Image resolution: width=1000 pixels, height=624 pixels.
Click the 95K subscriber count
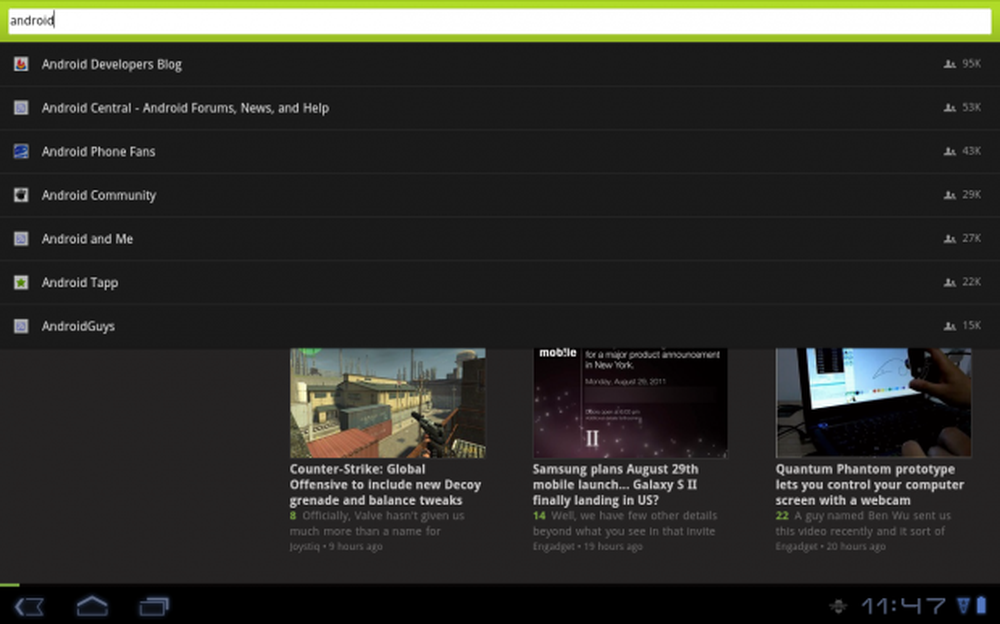point(971,63)
